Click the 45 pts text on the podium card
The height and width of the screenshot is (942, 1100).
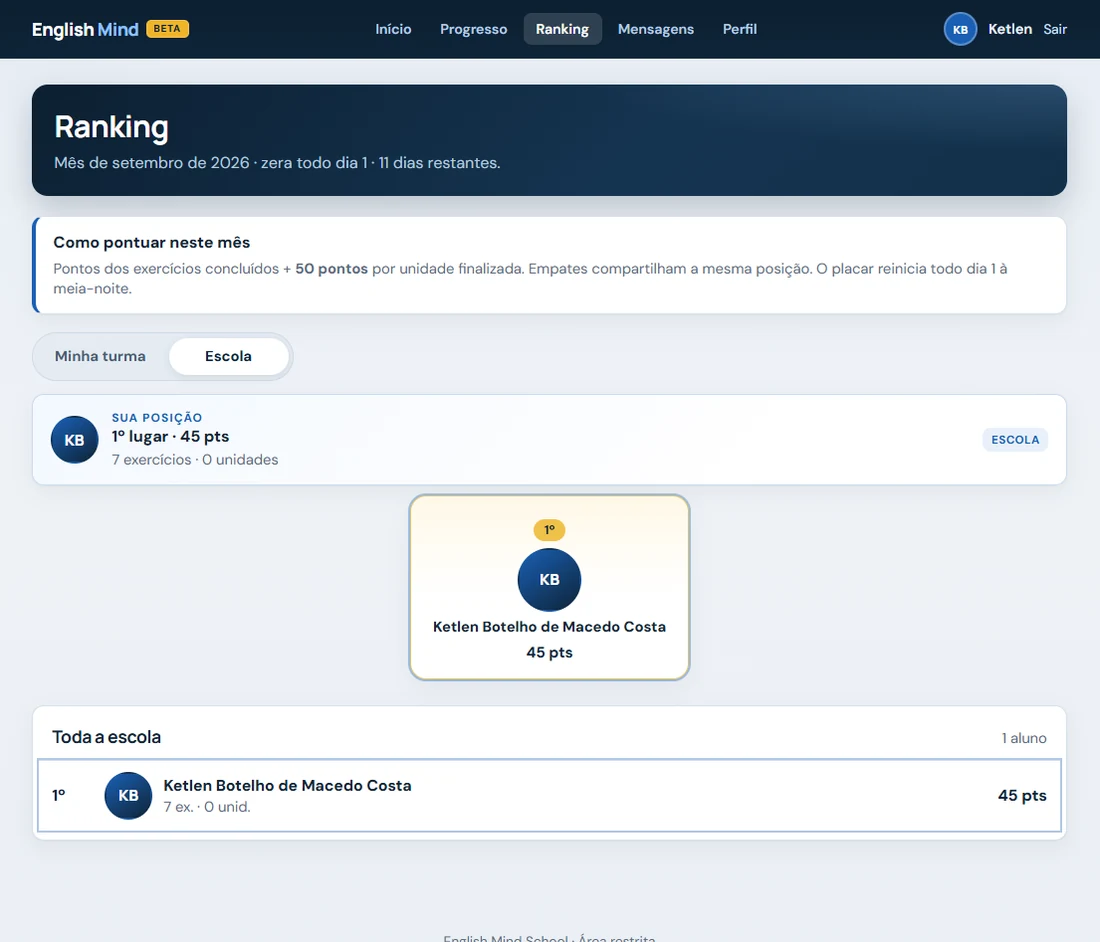[x=549, y=652]
